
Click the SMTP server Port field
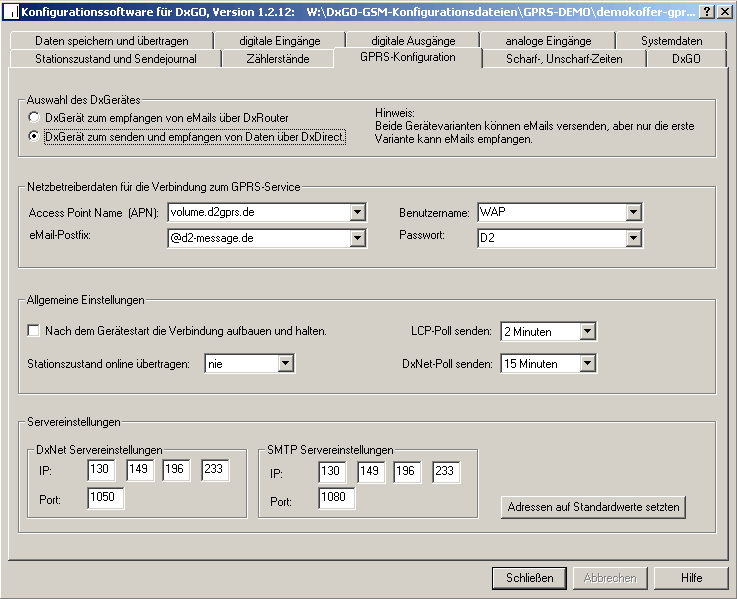click(337, 498)
